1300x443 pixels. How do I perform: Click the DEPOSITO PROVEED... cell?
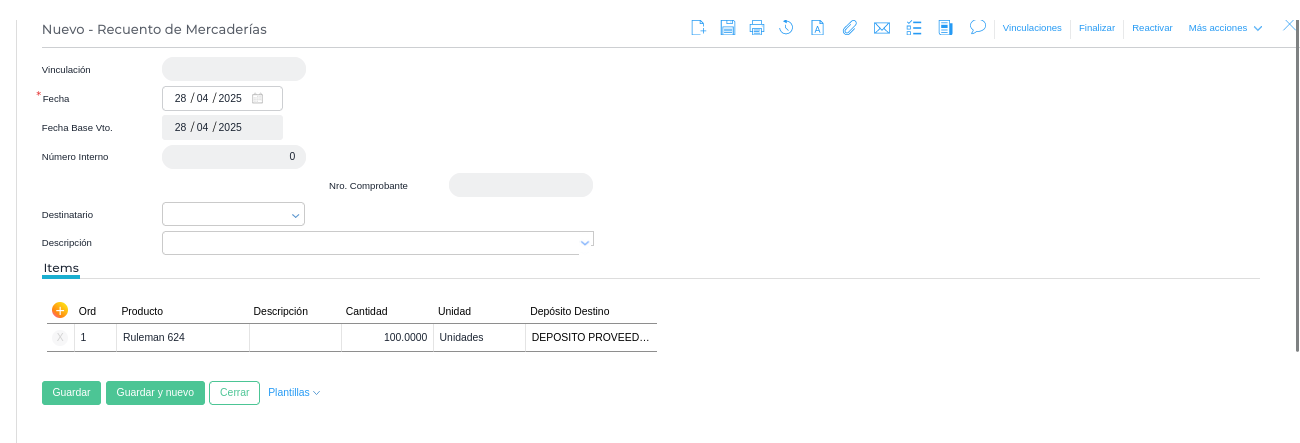pyautogui.click(x=591, y=338)
